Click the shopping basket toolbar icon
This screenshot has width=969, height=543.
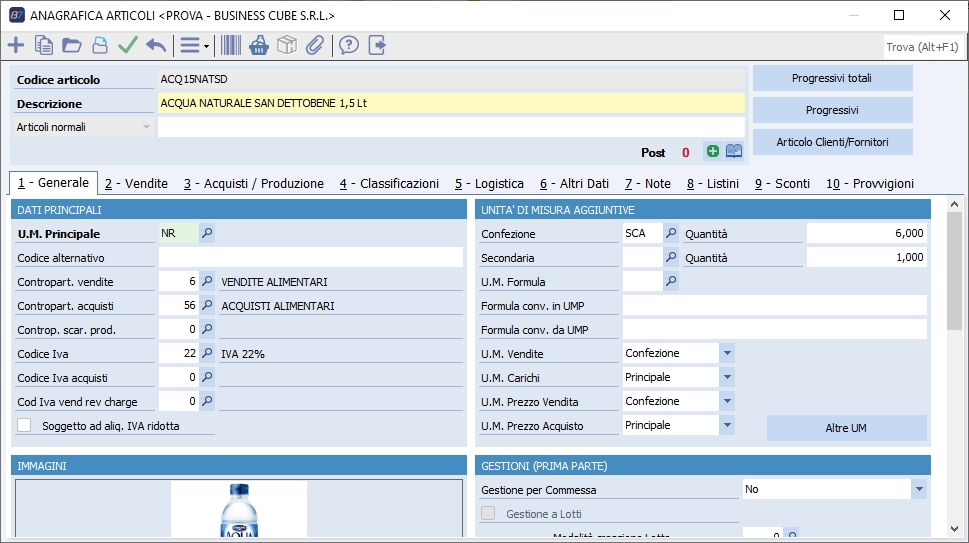point(259,45)
